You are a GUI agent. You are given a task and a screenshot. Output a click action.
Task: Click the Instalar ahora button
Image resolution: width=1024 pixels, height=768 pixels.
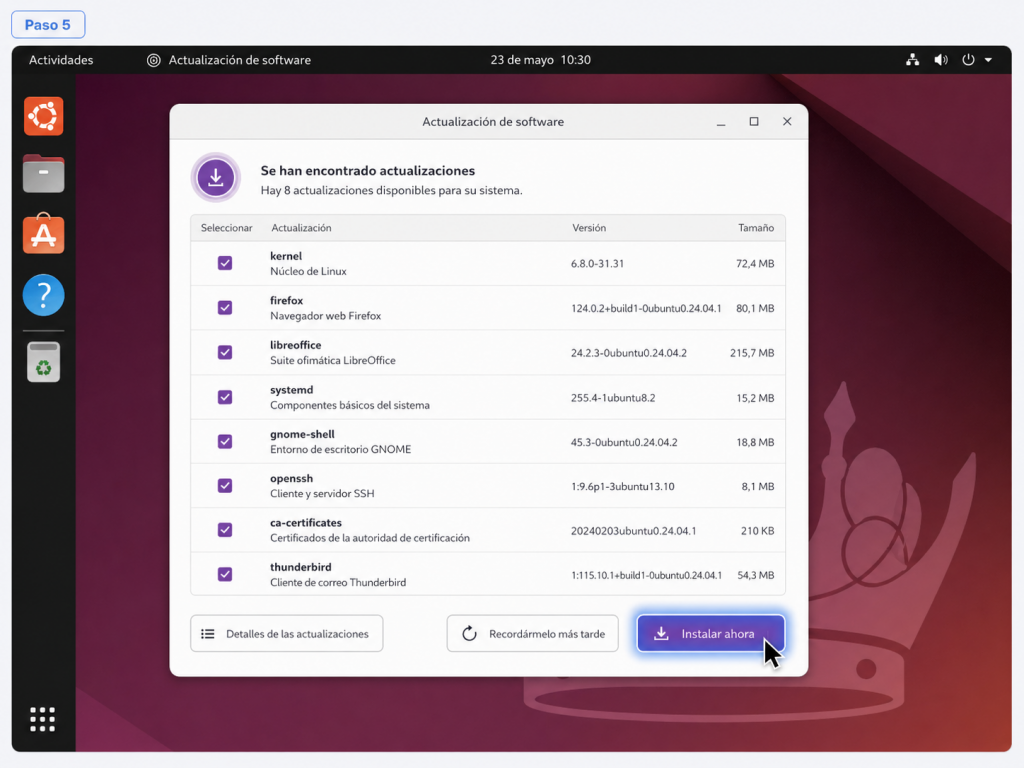click(711, 633)
